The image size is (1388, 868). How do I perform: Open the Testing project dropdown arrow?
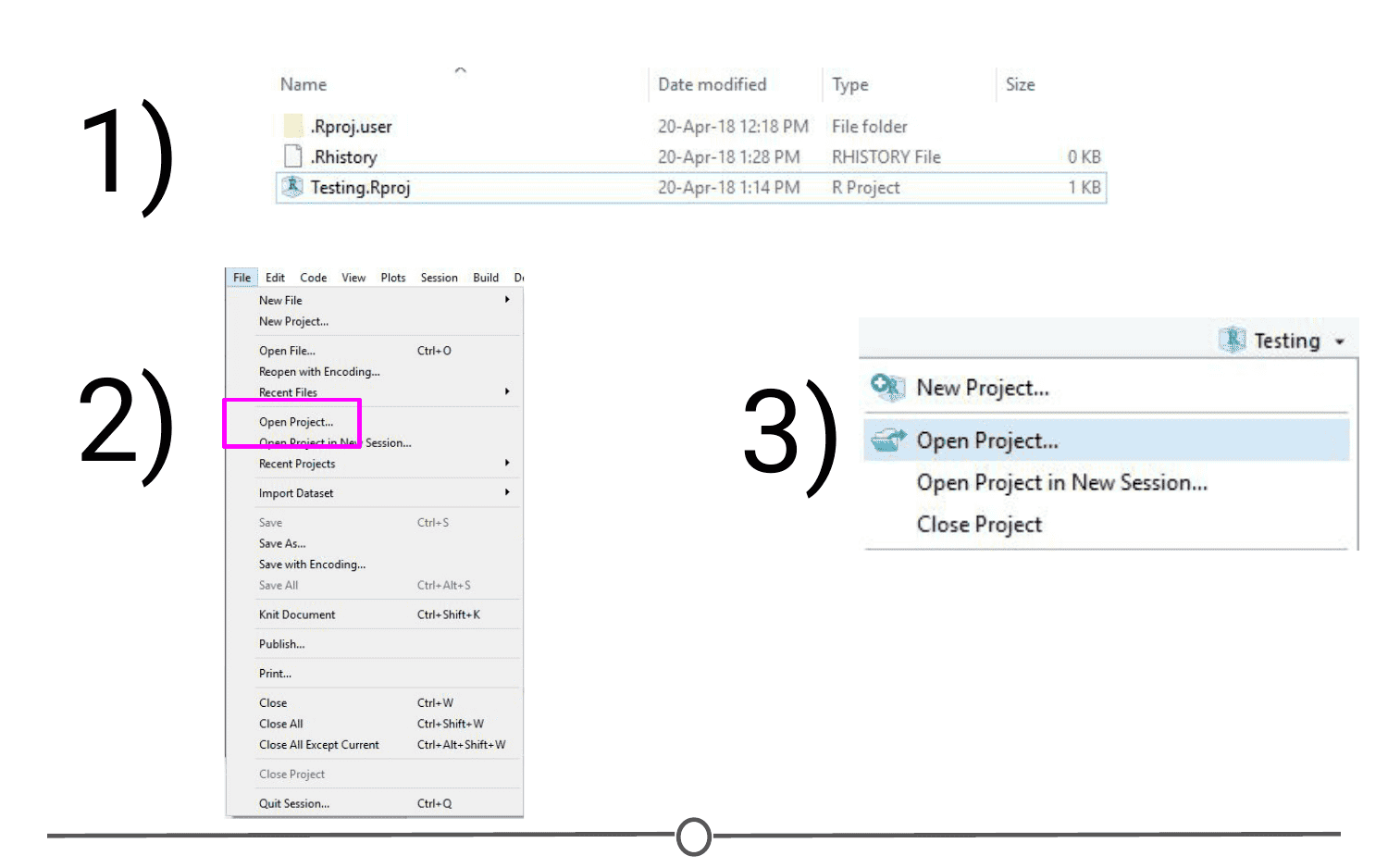coord(1339,341)
